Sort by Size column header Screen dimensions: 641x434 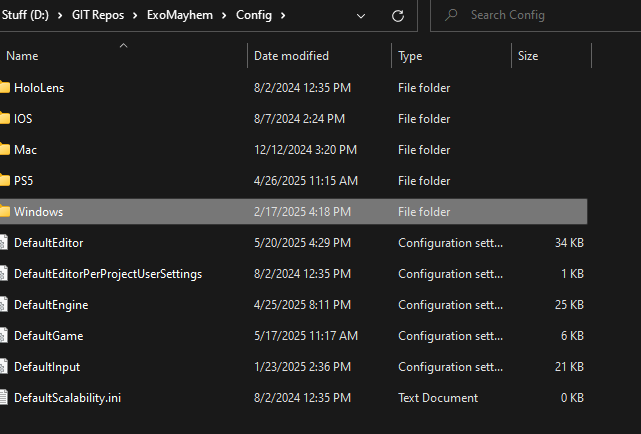click(528, 56)
